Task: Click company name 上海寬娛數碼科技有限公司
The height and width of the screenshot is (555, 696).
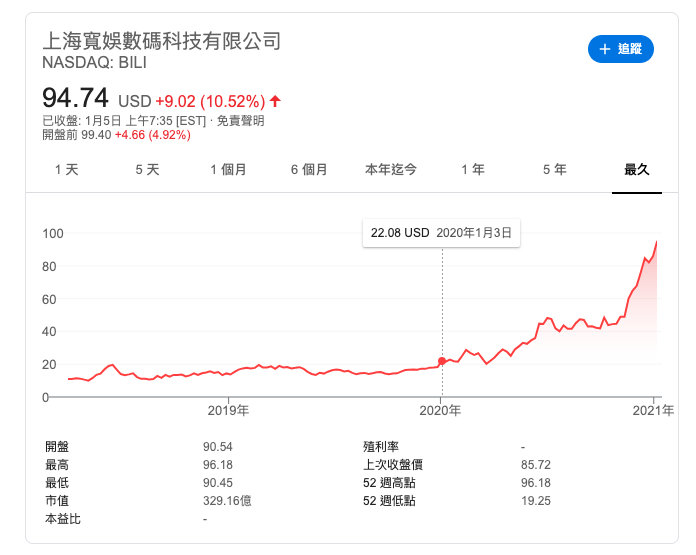Action: pyautogui.click(x=162, y=41)
